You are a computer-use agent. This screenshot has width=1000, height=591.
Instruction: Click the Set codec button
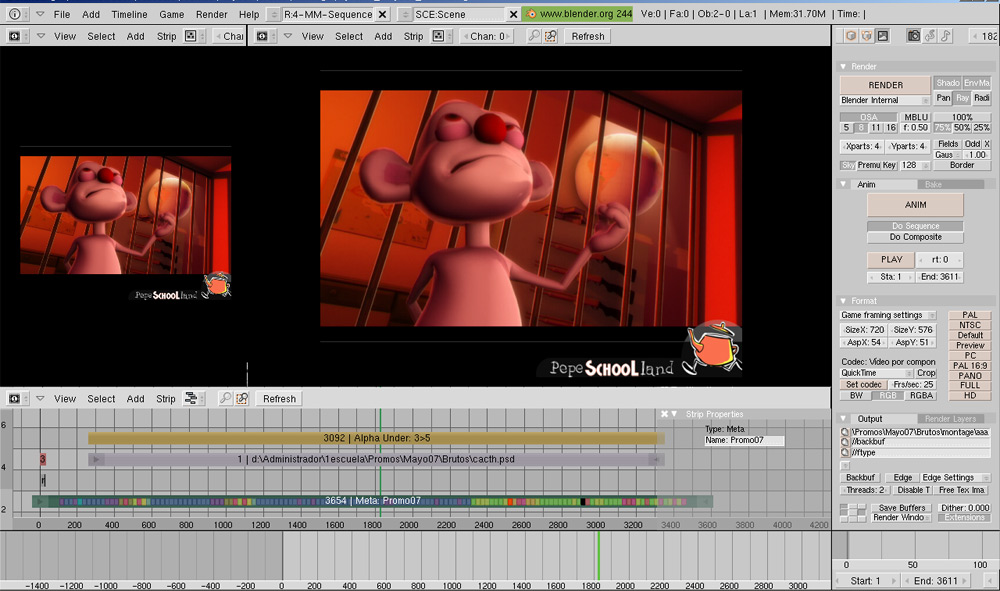pyautogui.click(x=864, y=384)
